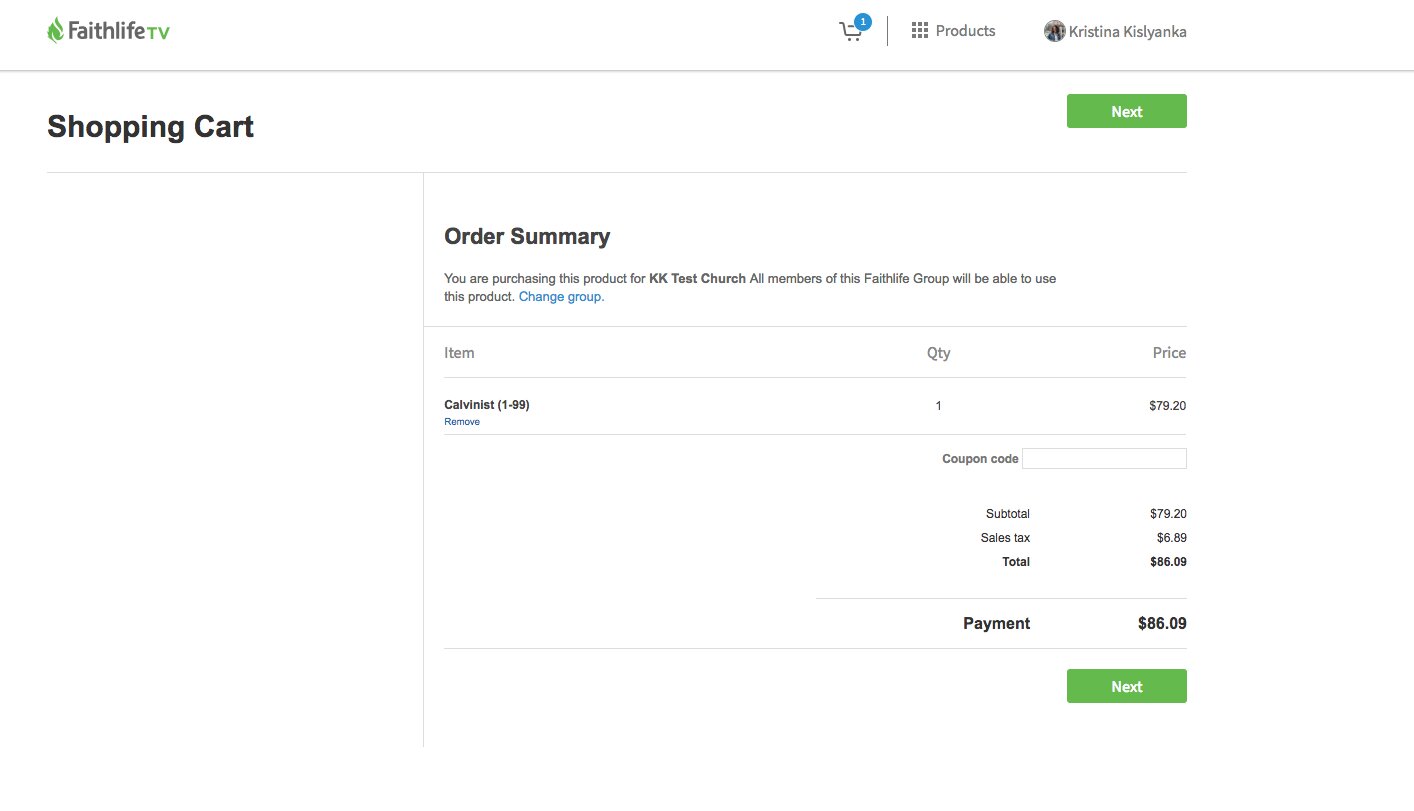The image size is (1414, 811).
Task: Select the Calvinist (1-99) item name
Action: [487, 405]
